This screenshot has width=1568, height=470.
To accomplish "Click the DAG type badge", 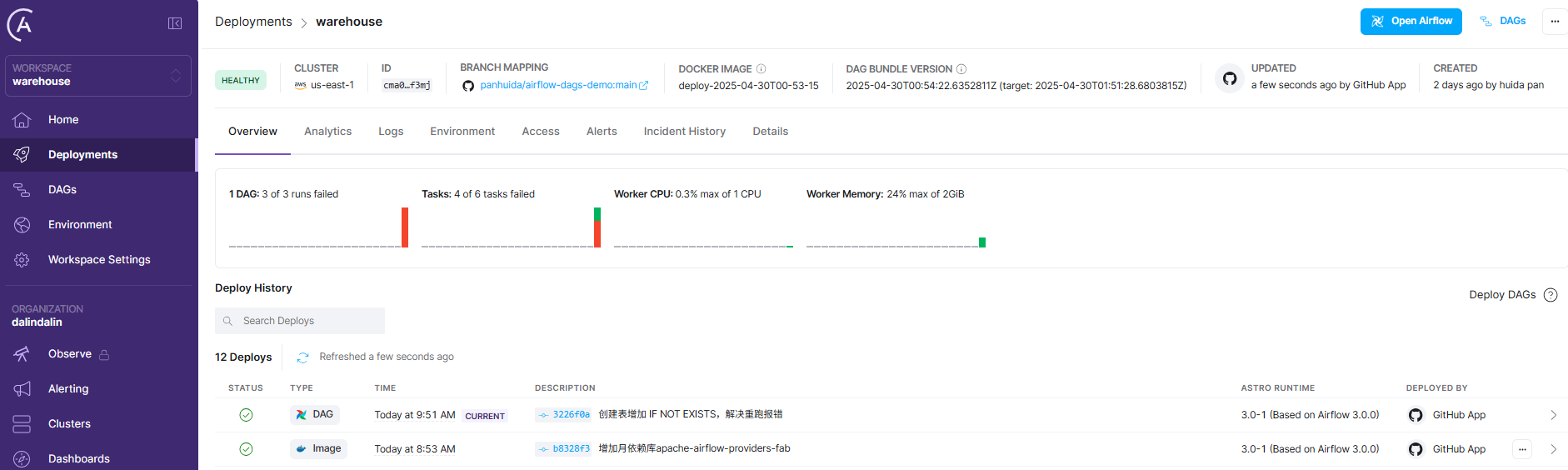I will coord(315,415).
